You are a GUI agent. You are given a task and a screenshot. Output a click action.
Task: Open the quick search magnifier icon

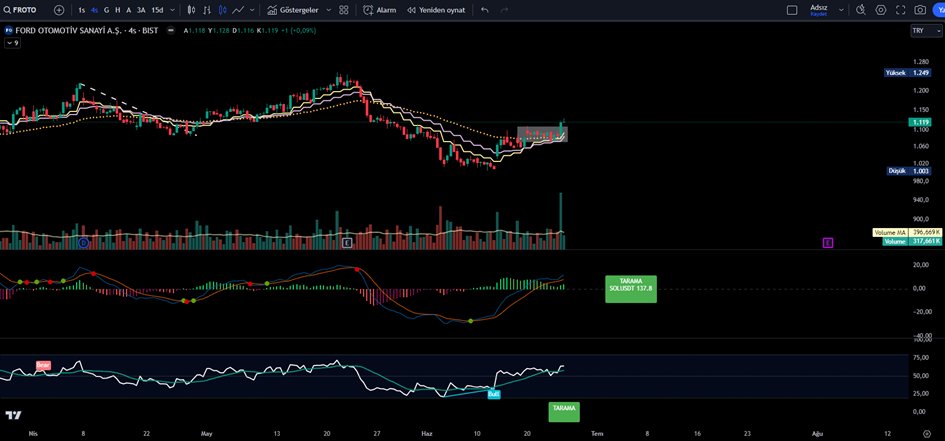861,10
